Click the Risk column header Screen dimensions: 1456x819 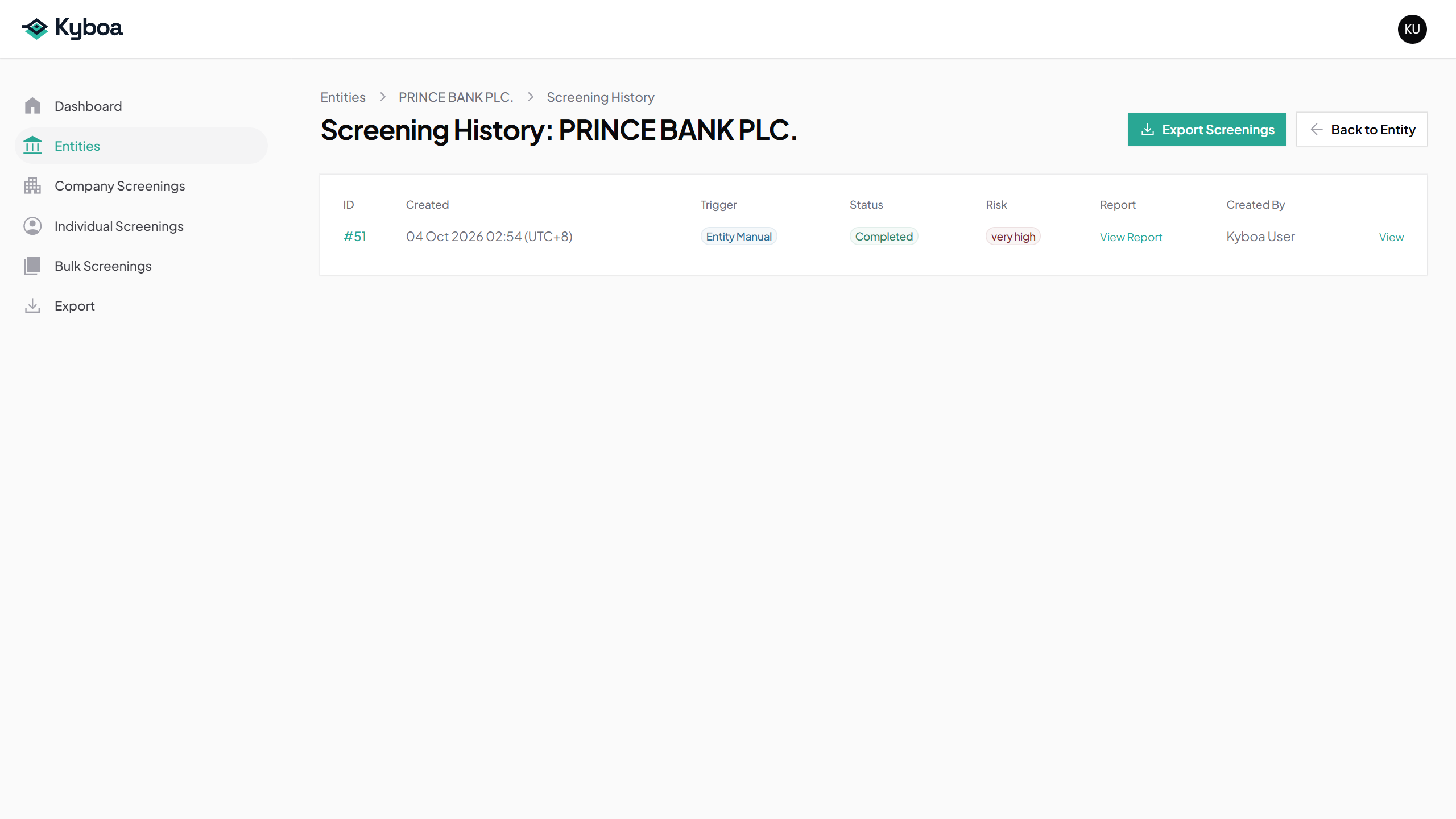click(996, 205)
